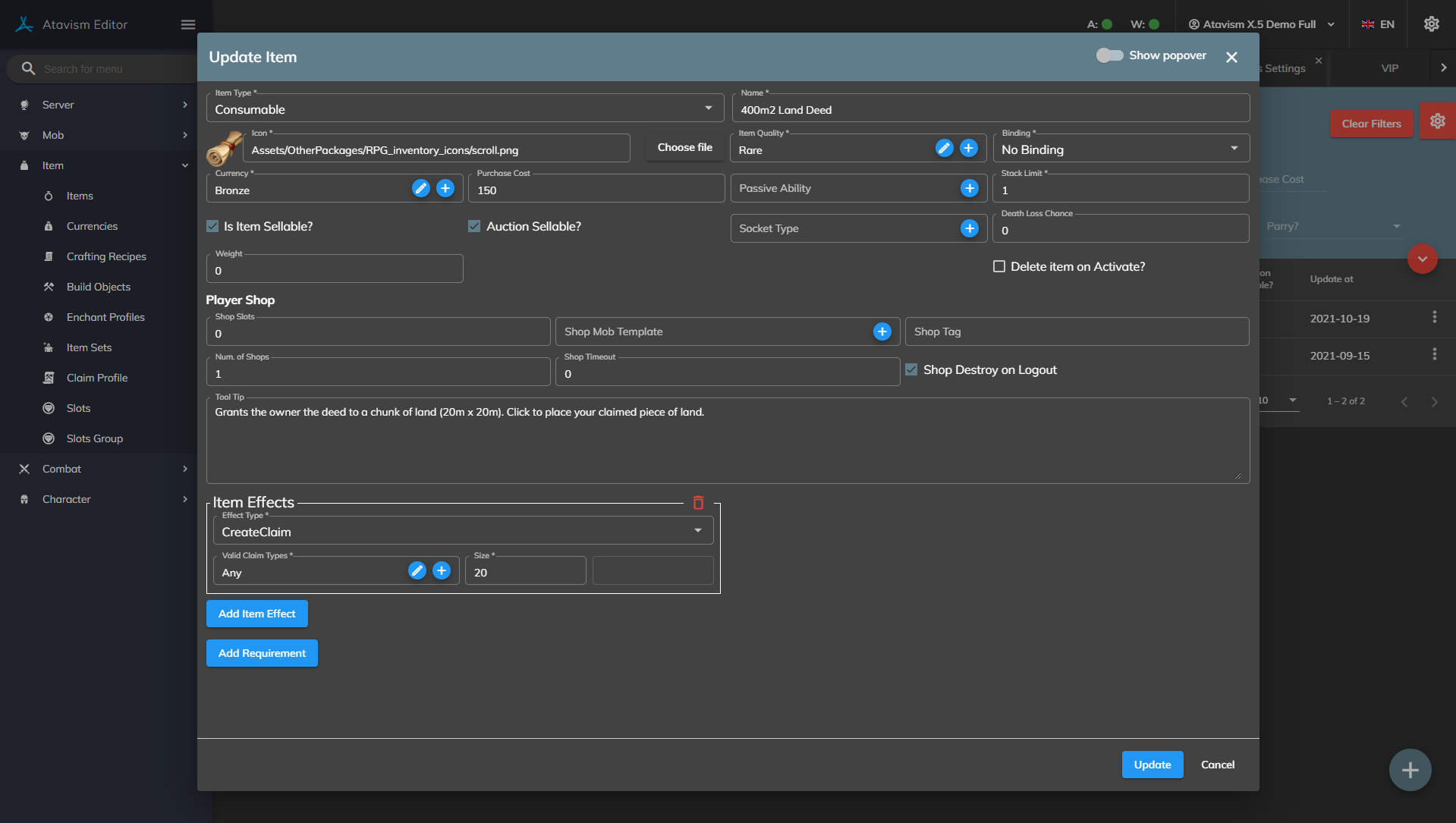1456x823 pixels.
Task: Click the Purchase Cost input field
Action: [596, 190]
